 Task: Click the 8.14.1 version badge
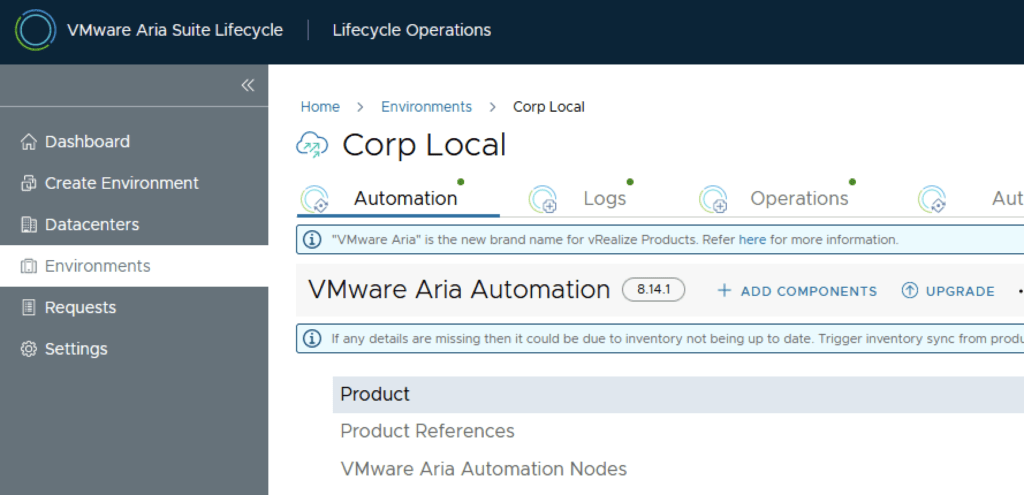tap(653, 290)
